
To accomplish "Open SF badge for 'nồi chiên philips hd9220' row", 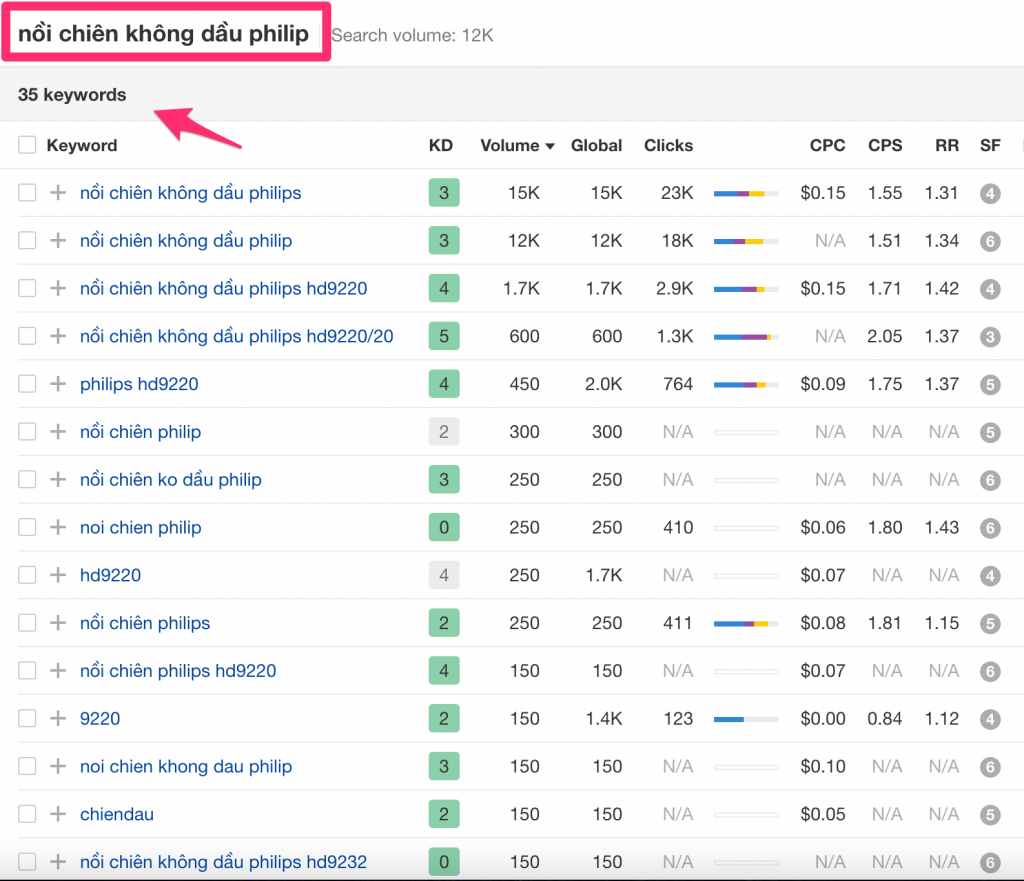I will tap(990, 671).
